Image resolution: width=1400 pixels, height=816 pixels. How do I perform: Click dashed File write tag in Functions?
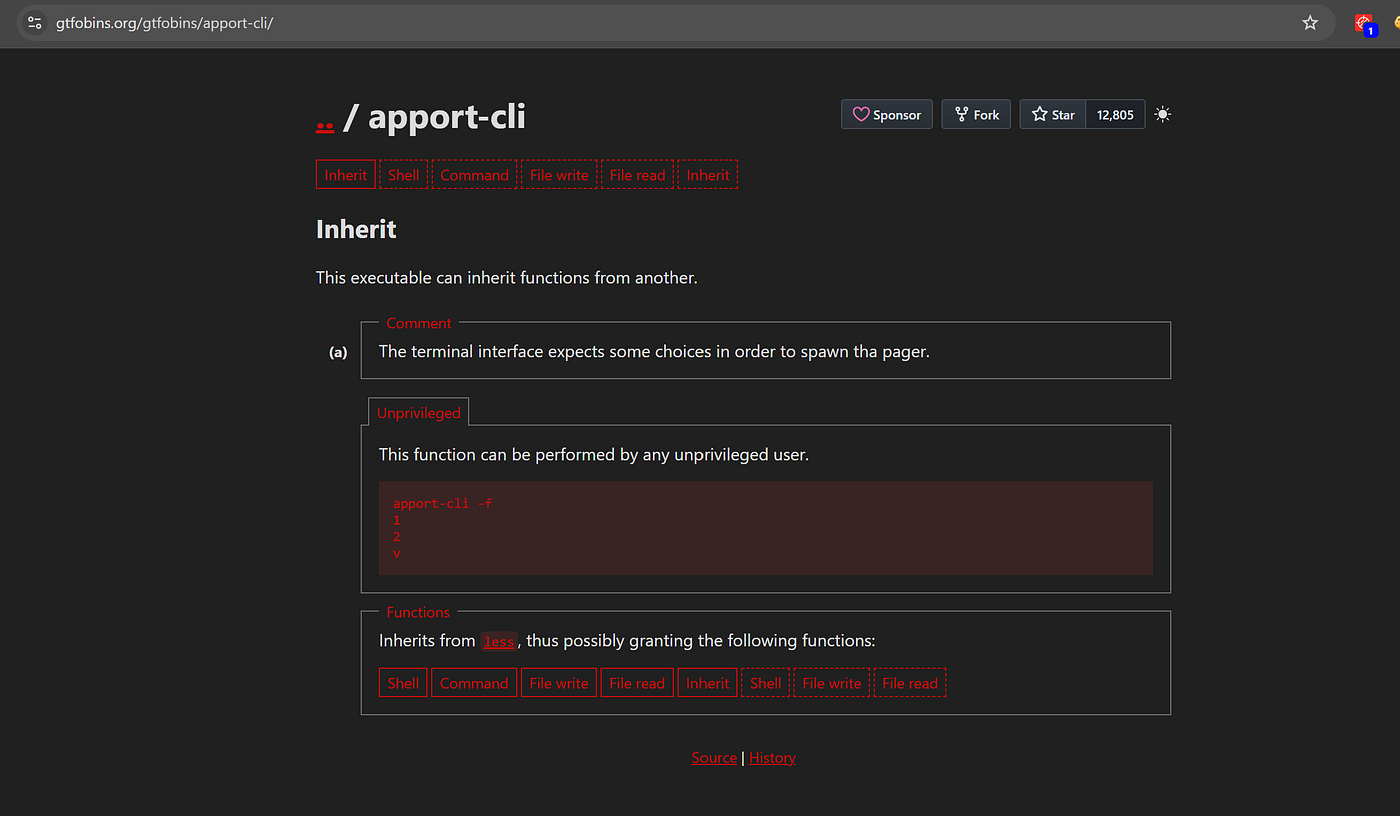(x=832, y=683)
